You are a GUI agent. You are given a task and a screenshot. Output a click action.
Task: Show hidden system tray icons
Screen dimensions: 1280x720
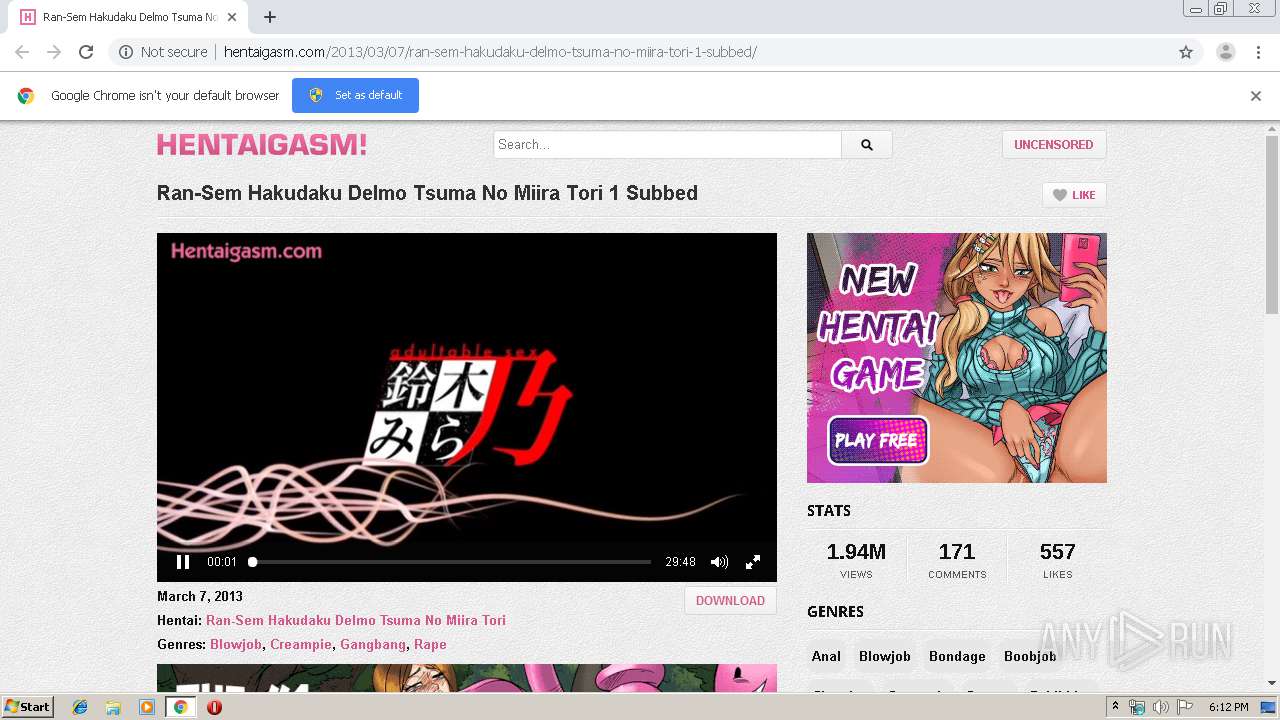pos(1116,707)
